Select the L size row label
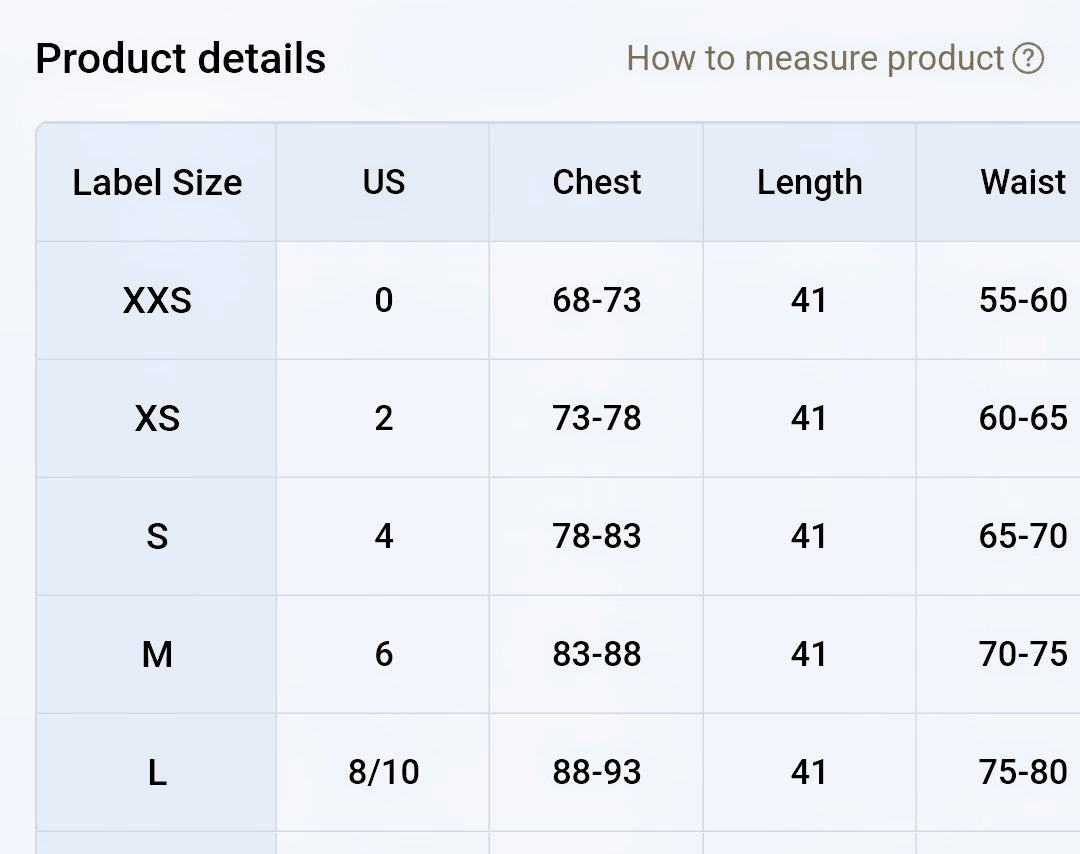 (x=157, y=772)
